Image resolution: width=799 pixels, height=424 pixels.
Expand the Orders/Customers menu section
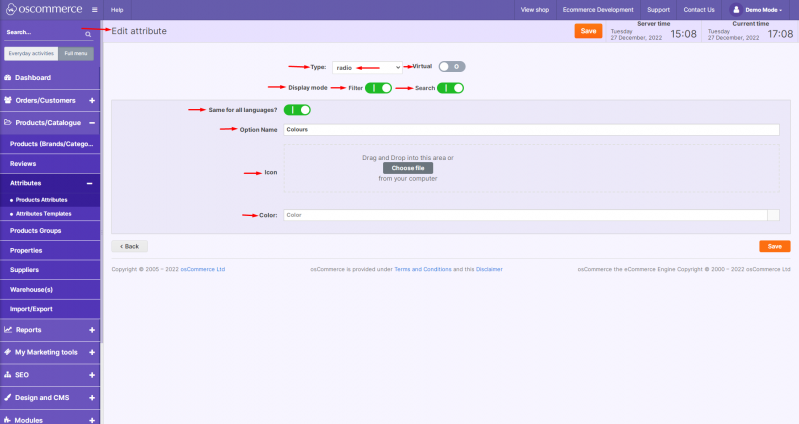(x=92, y=100)
